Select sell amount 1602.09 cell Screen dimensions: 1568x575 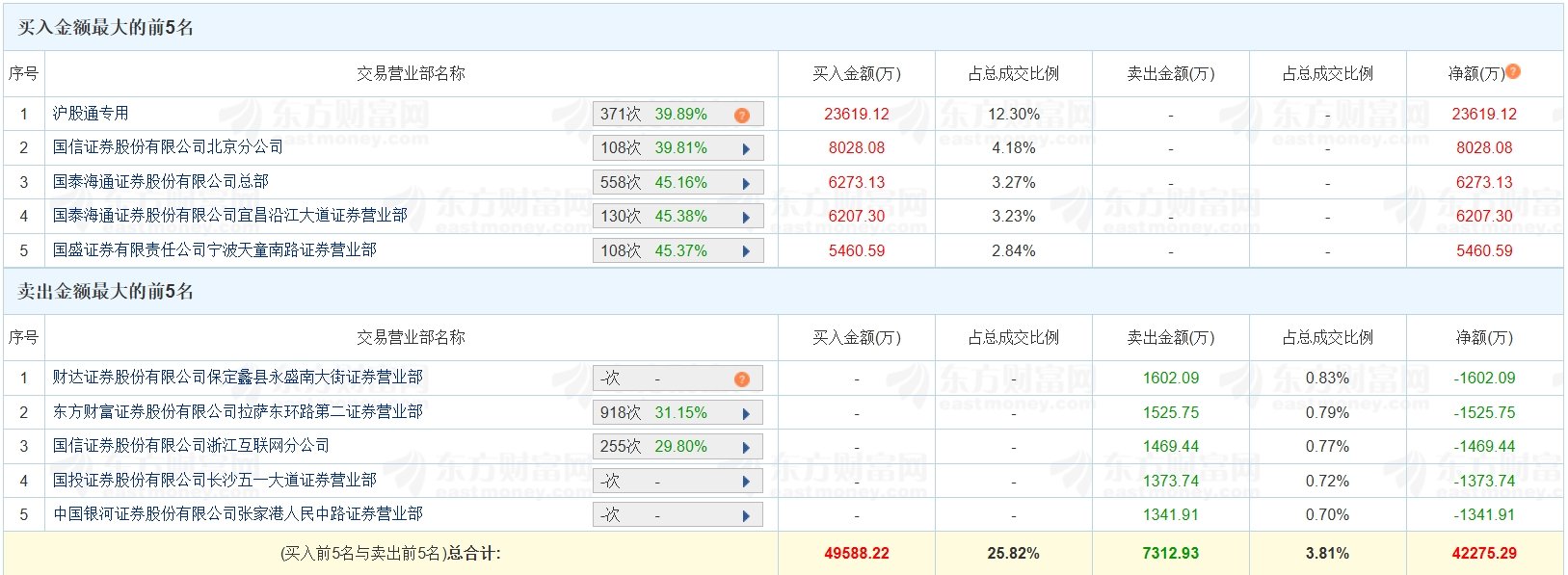click(1171, 378)
